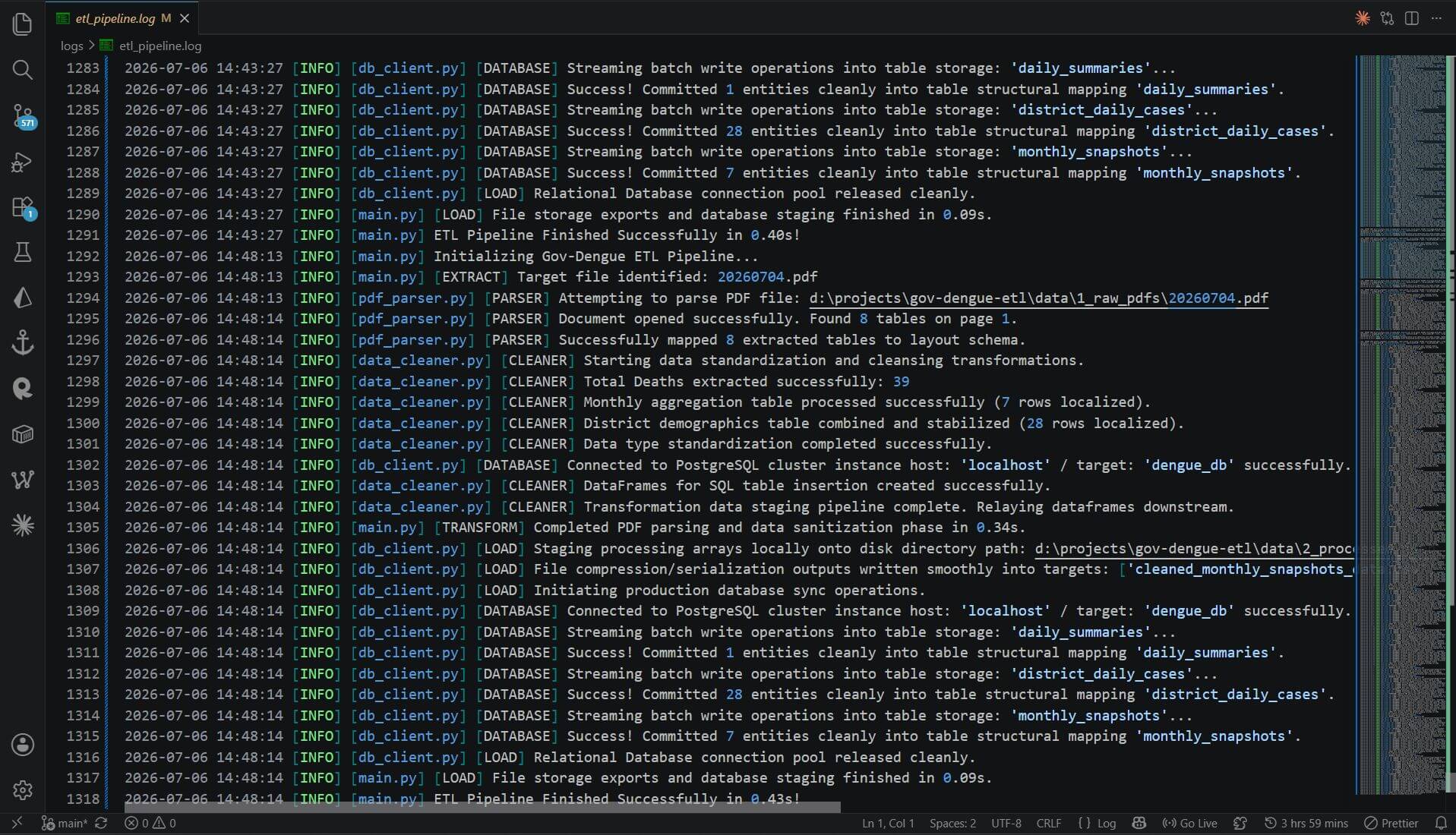Open Claude starburst view in the activity bar
1456x835 pixels.
[23, 525]
